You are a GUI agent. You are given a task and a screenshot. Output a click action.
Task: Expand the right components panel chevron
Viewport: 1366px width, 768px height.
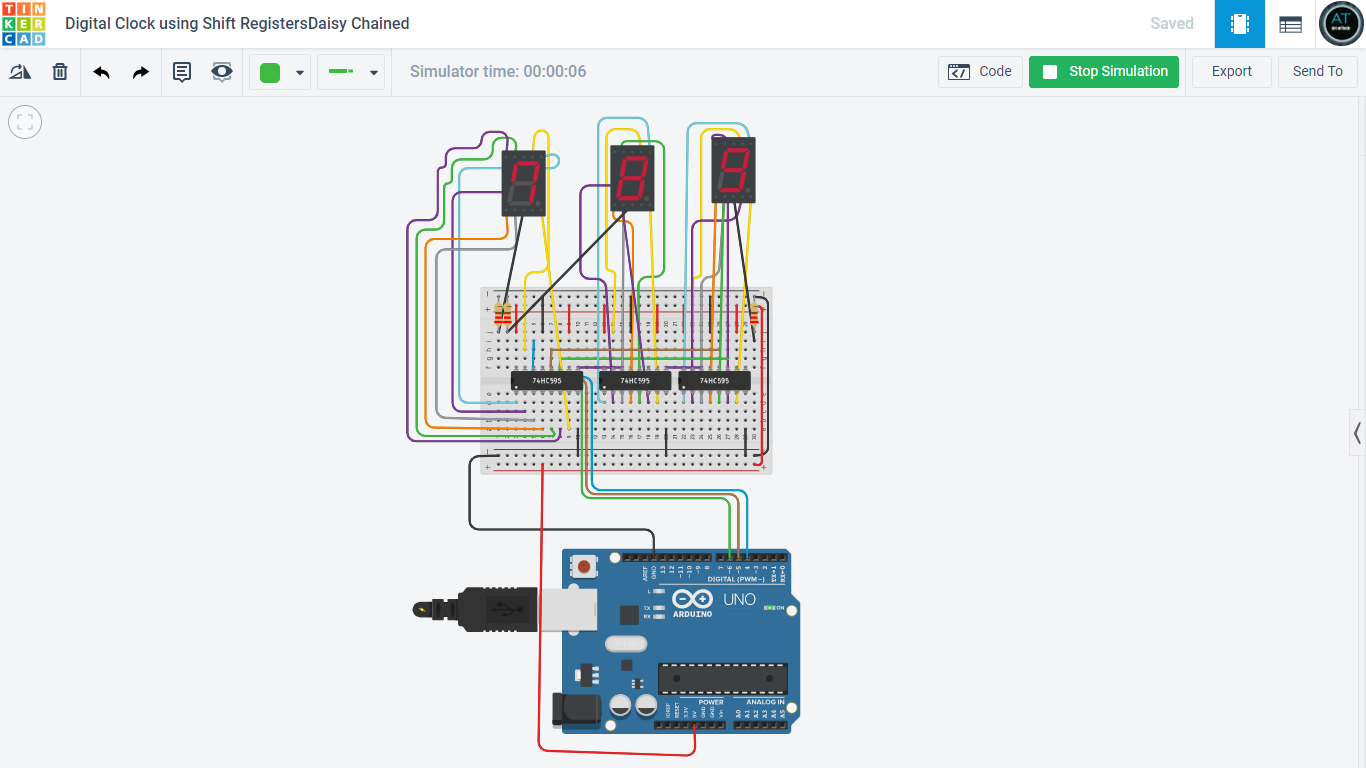click(1357, 433)
